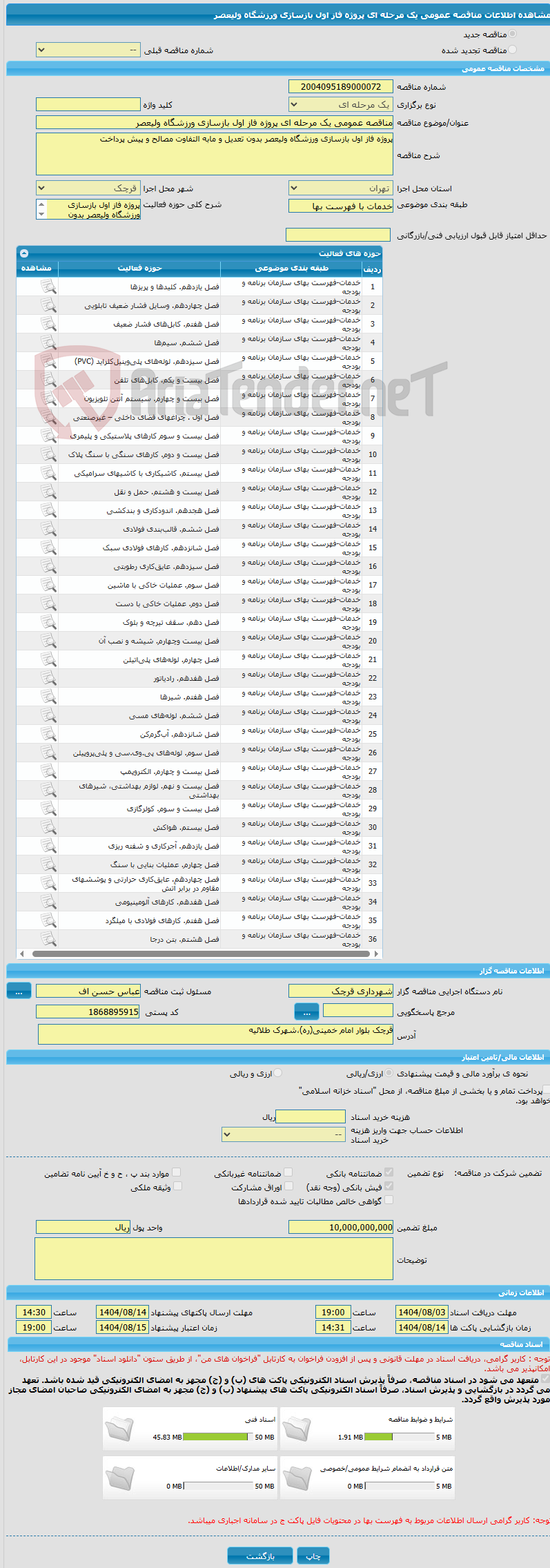Open the سایر مدارک/اطلاعات folder

[120, 1478]
